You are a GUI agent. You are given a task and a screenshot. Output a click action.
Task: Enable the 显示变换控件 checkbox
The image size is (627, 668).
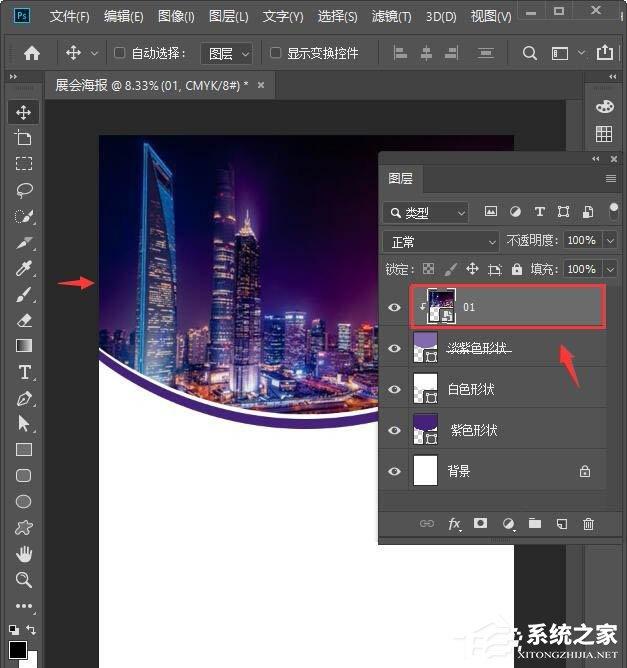pos(275,53)
